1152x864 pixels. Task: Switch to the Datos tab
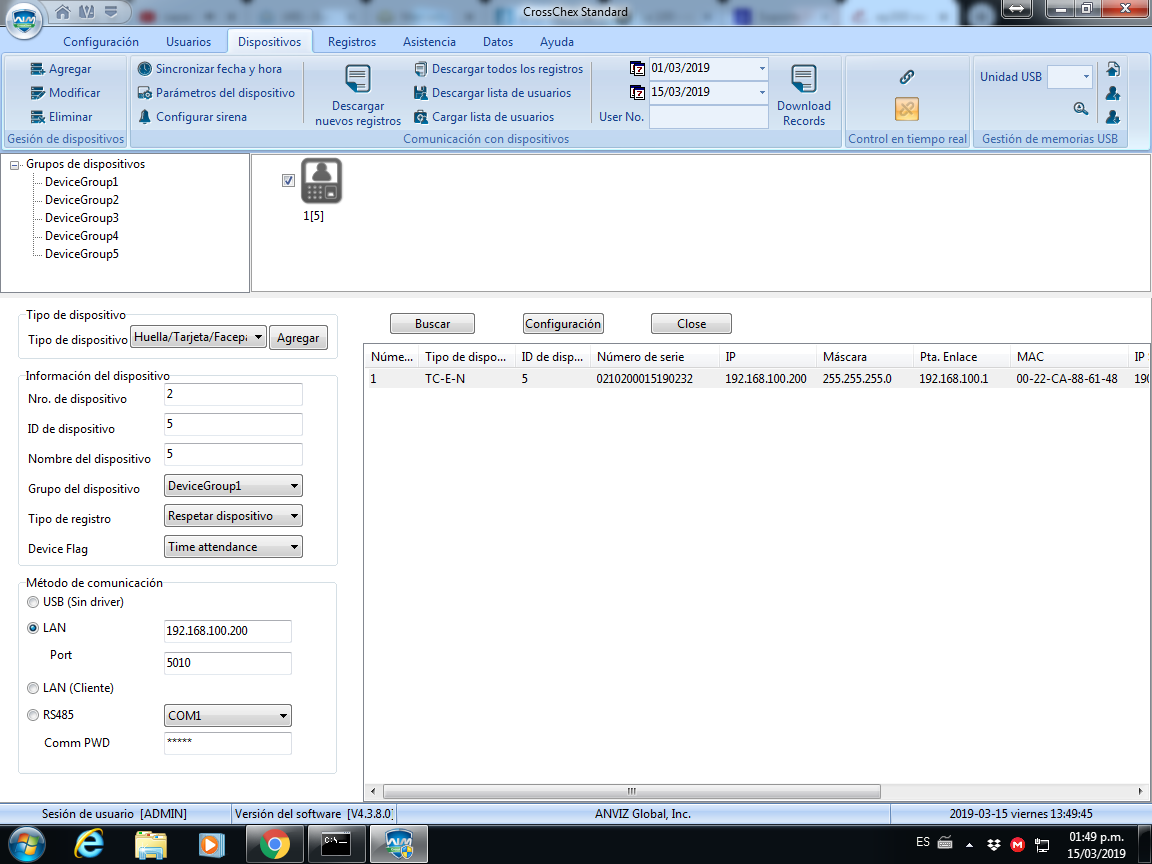(x=498, y=42)
